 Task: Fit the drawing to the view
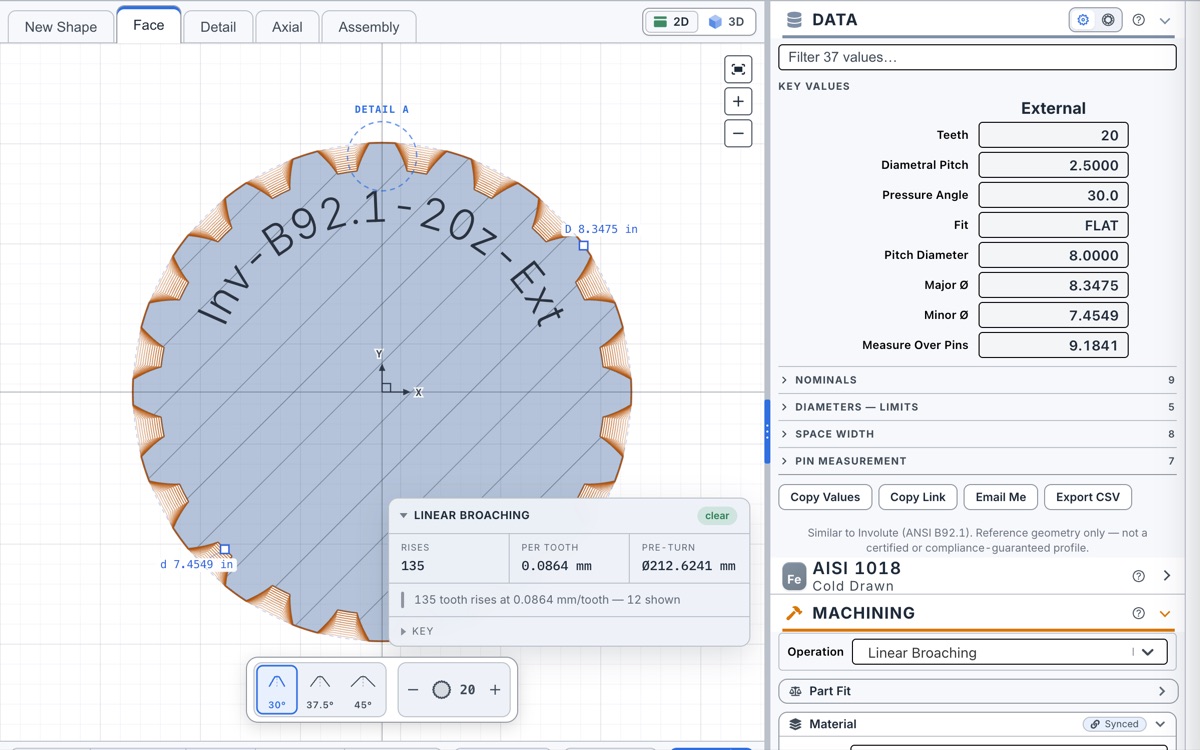(738, 69)
